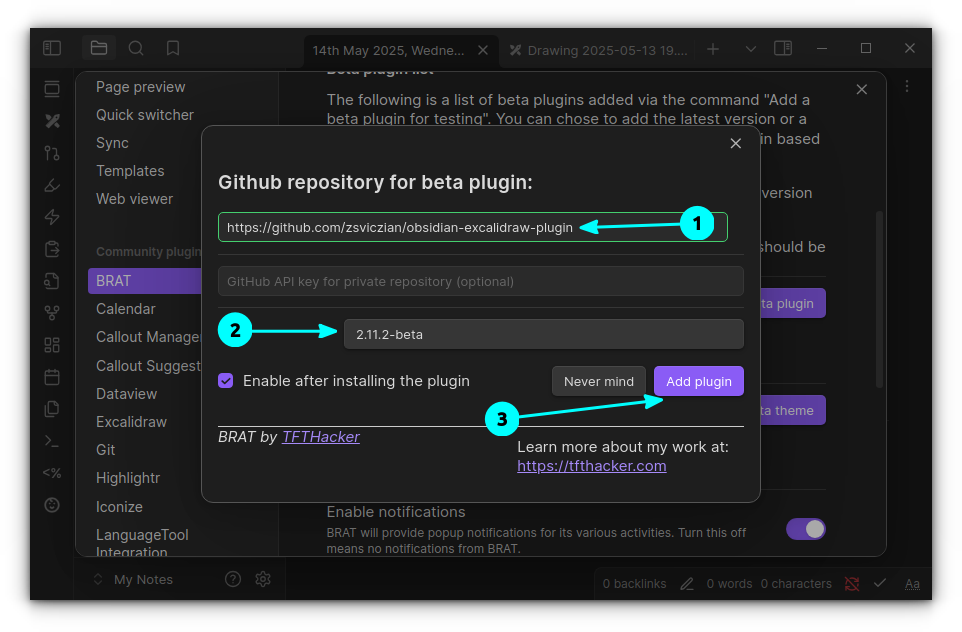Open the bookmarks icon

[173, 48]
